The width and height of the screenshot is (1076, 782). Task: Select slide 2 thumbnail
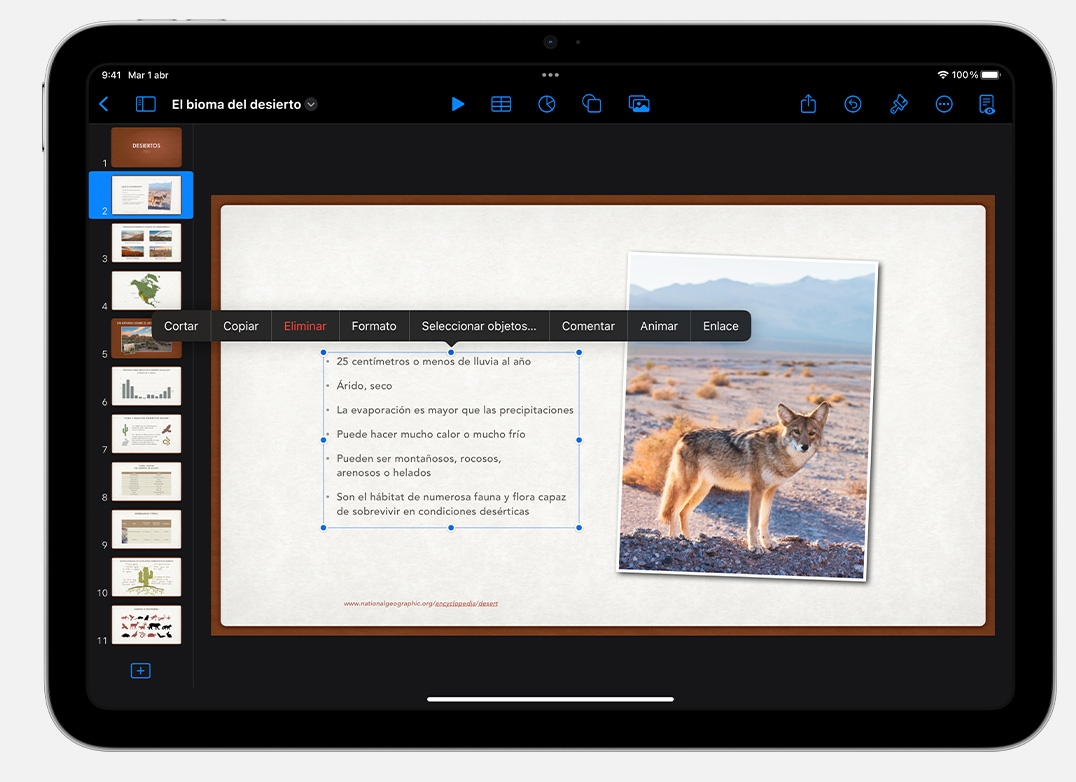146,195
